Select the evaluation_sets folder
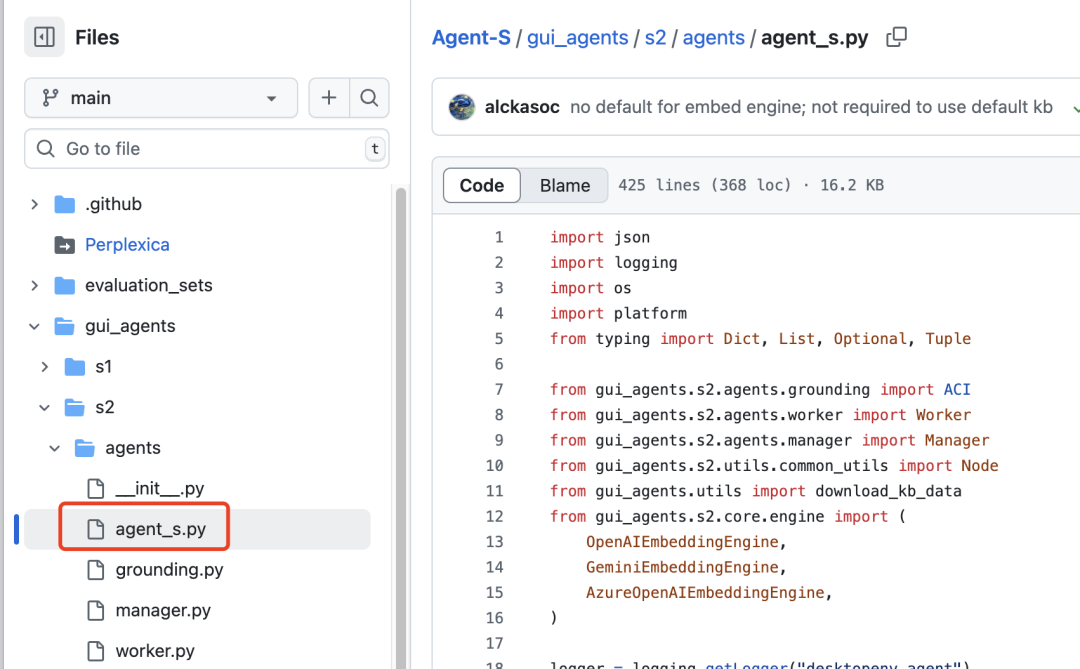Screen dimensions: 1080x669 (x=148, y=286)
